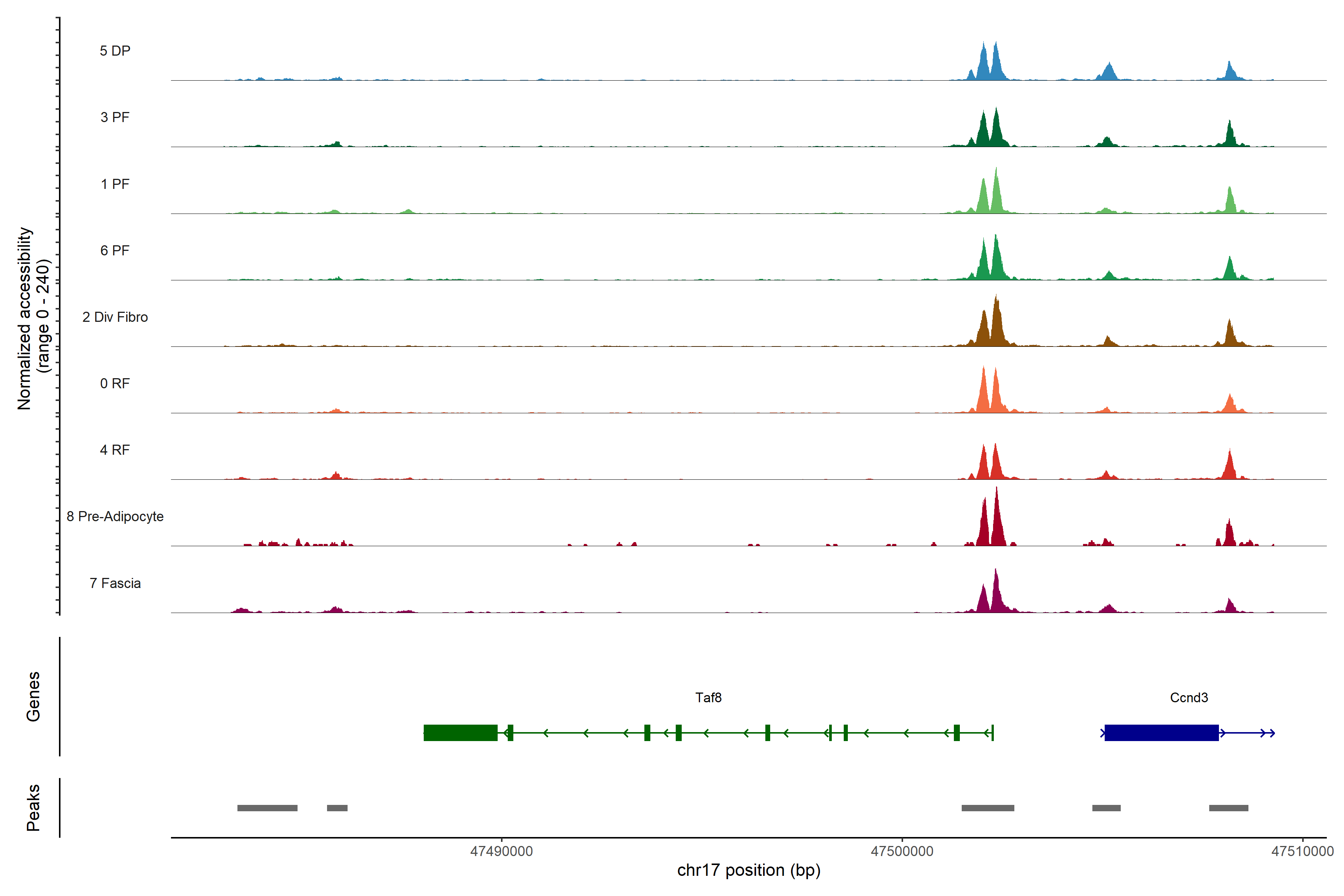Click the large blue Ccnd3 exon box
The height and width of the screenshot is (896, 1344).
(1161, 732)
